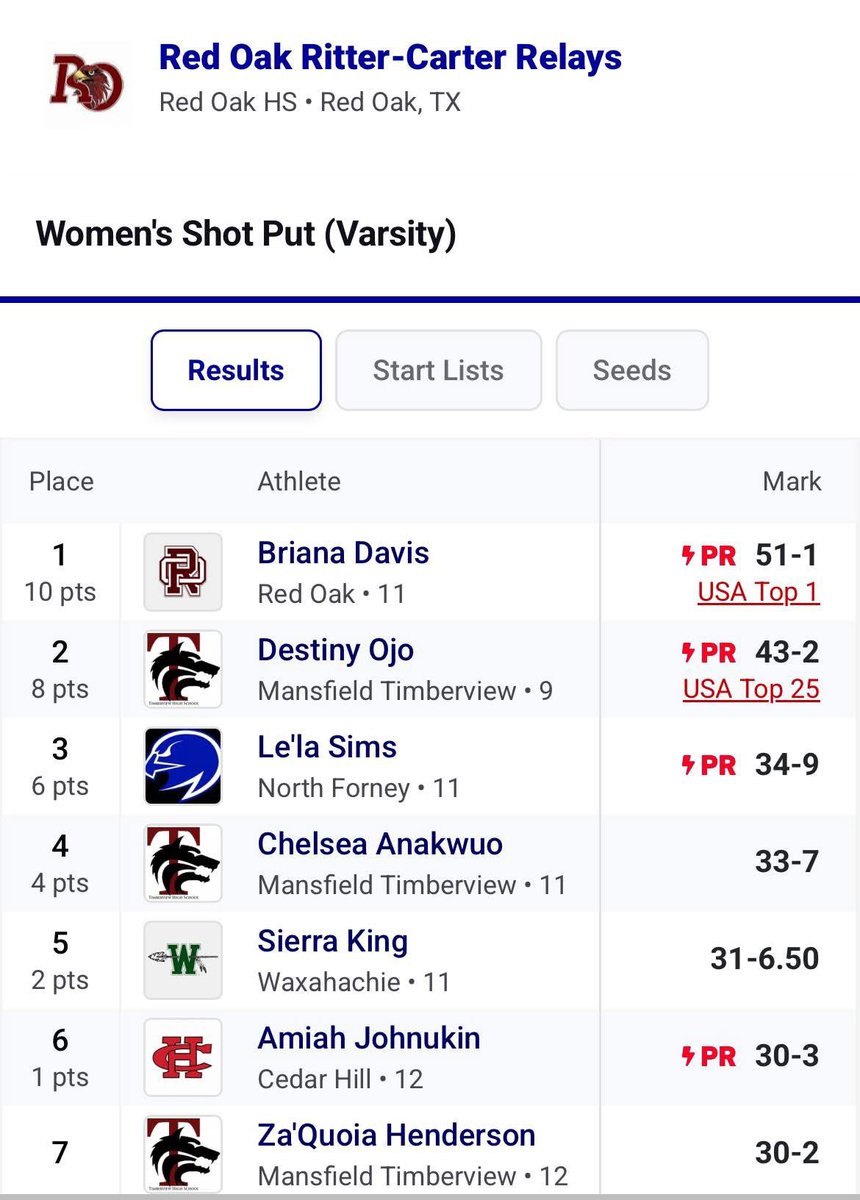
Task: Open Briana Davis athlete profile
Action: [343, 553]
